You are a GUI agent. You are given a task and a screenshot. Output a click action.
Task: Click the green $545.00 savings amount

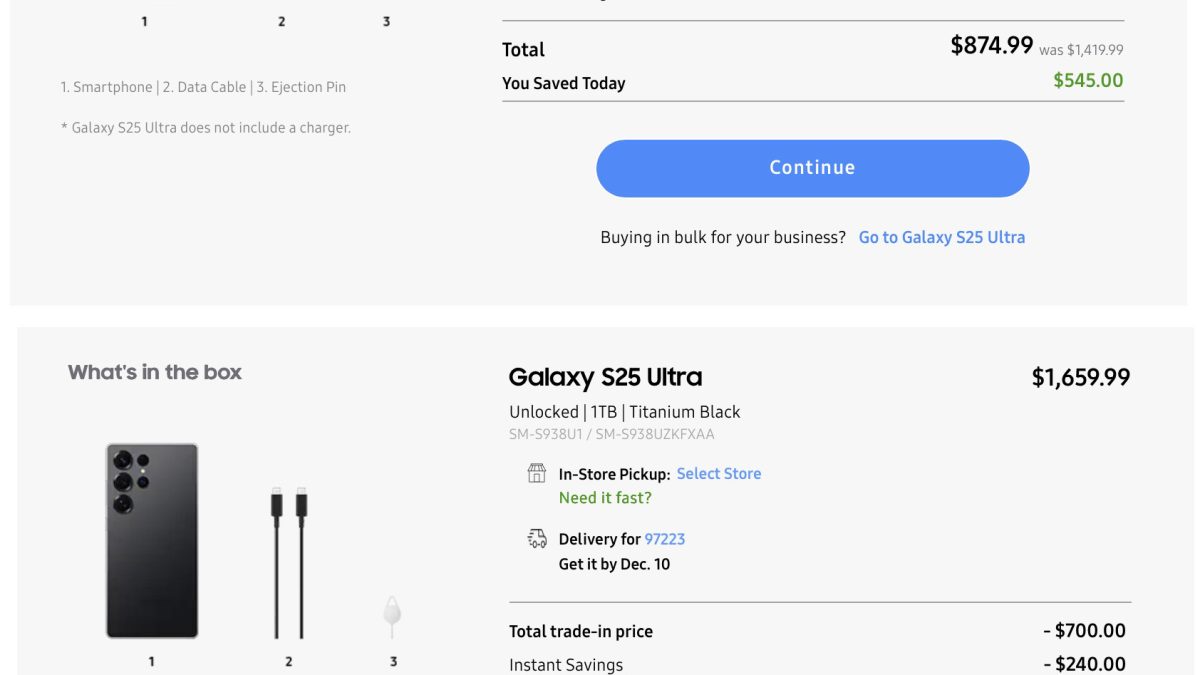coord(1088,81)
